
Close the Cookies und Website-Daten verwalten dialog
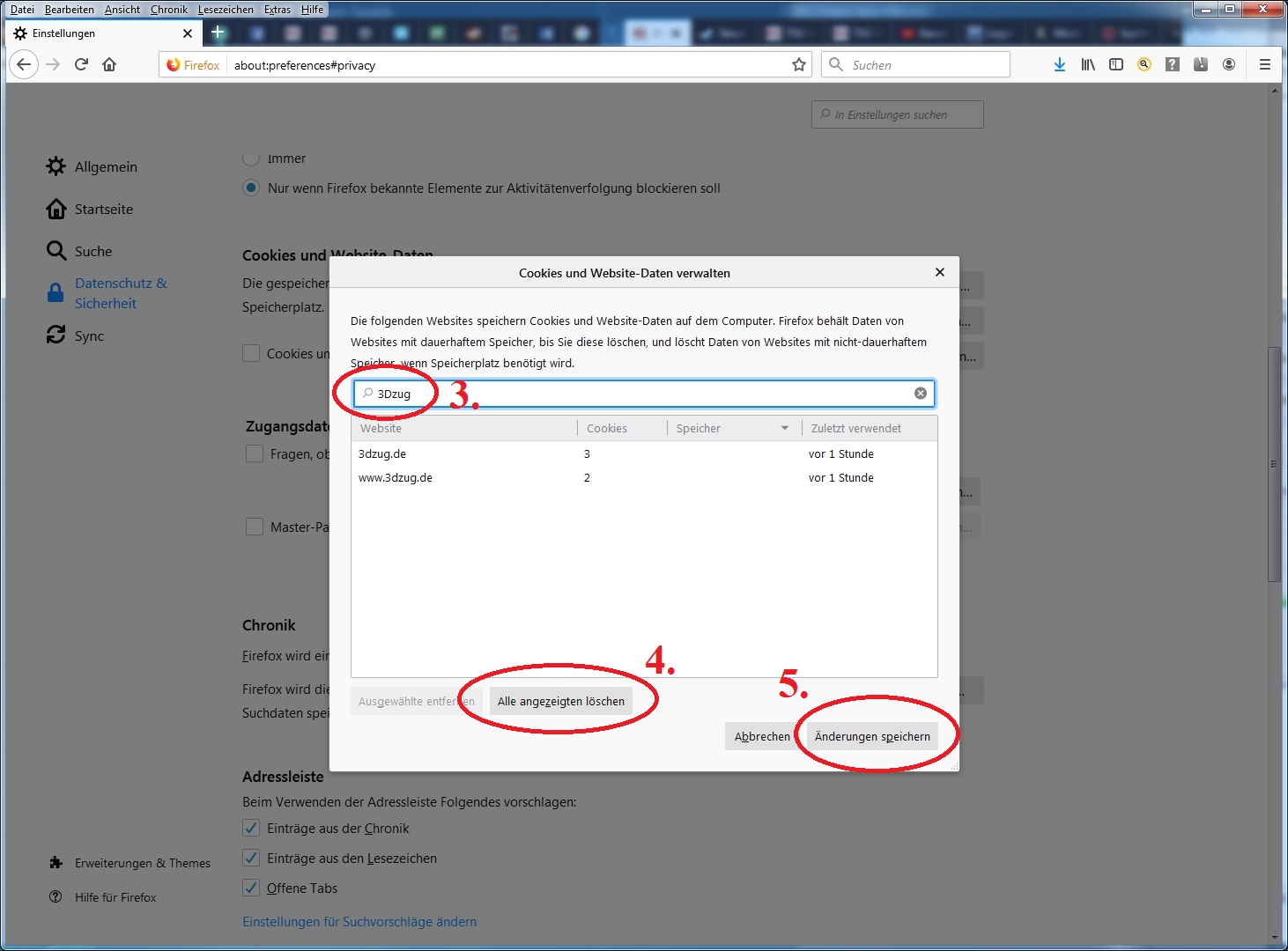[x=940, y=272]
